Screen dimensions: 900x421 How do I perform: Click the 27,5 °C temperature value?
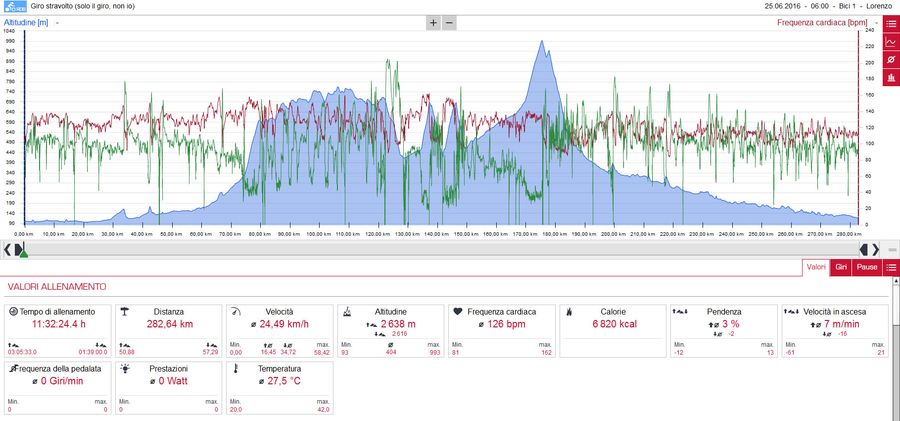(x=284, y=380)
